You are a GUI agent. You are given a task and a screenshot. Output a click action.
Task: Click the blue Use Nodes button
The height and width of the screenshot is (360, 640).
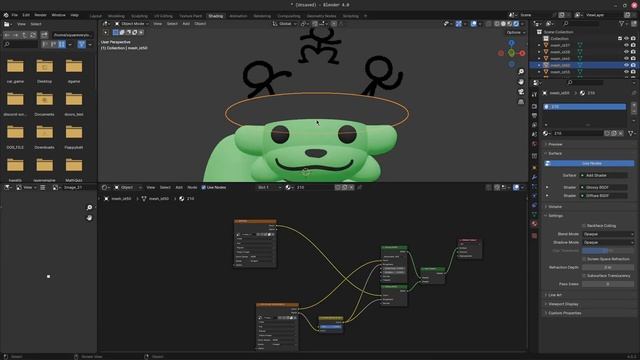(589, 163)
